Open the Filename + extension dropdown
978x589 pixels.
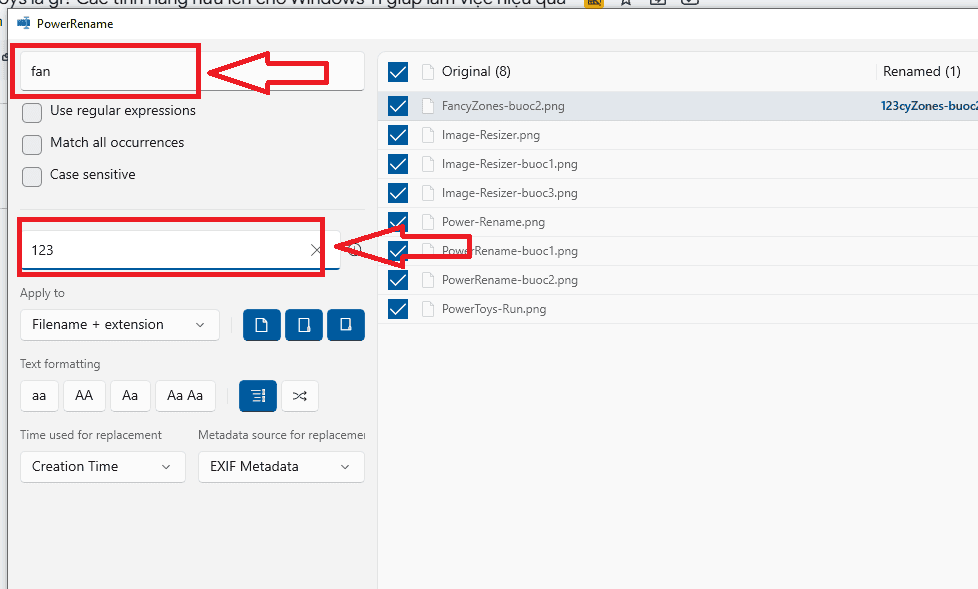[120, 324]
